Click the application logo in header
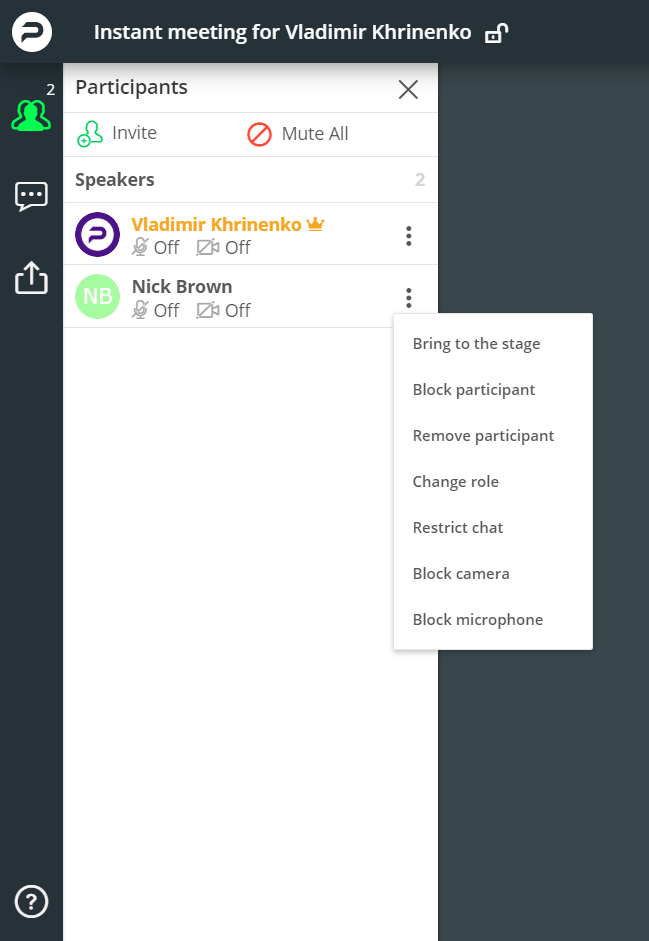Image resolution: width=649 pixels, height=941 pixels. (32, 32)
